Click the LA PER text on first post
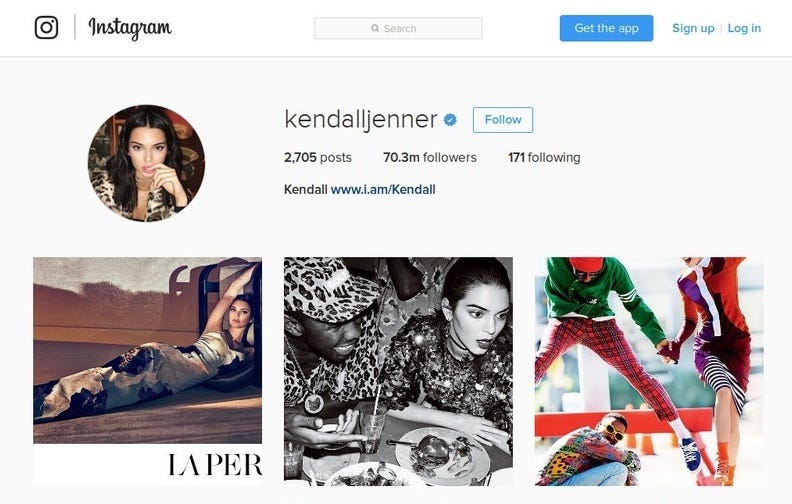Image resolution: width=792 pixels, height=504 pixels. pyautogui.click(x=215, y=465)
